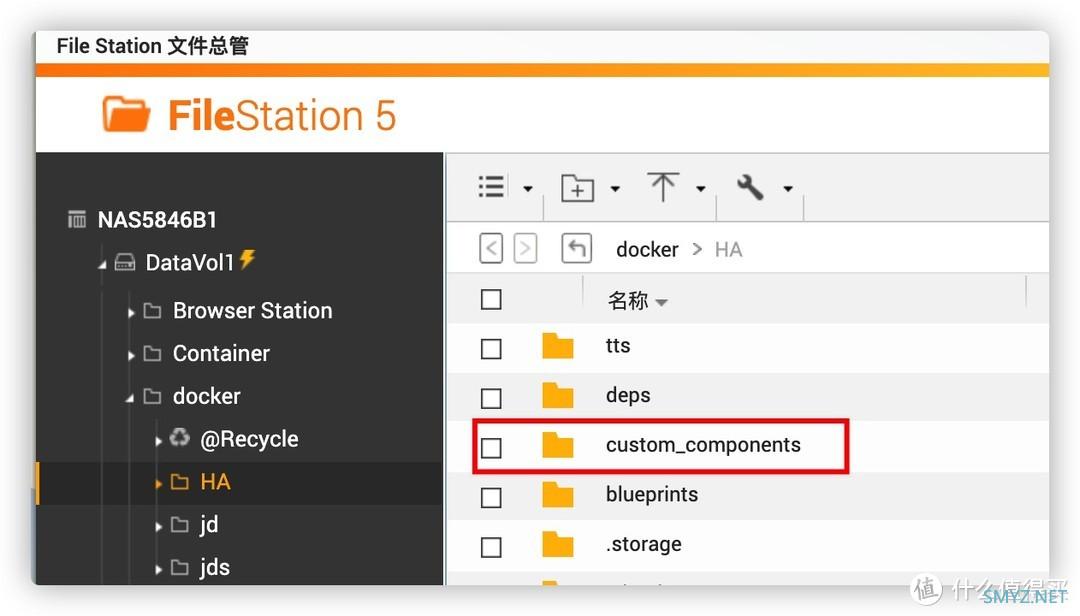Open docker folder in sidebar

click(x=207, y=396)
